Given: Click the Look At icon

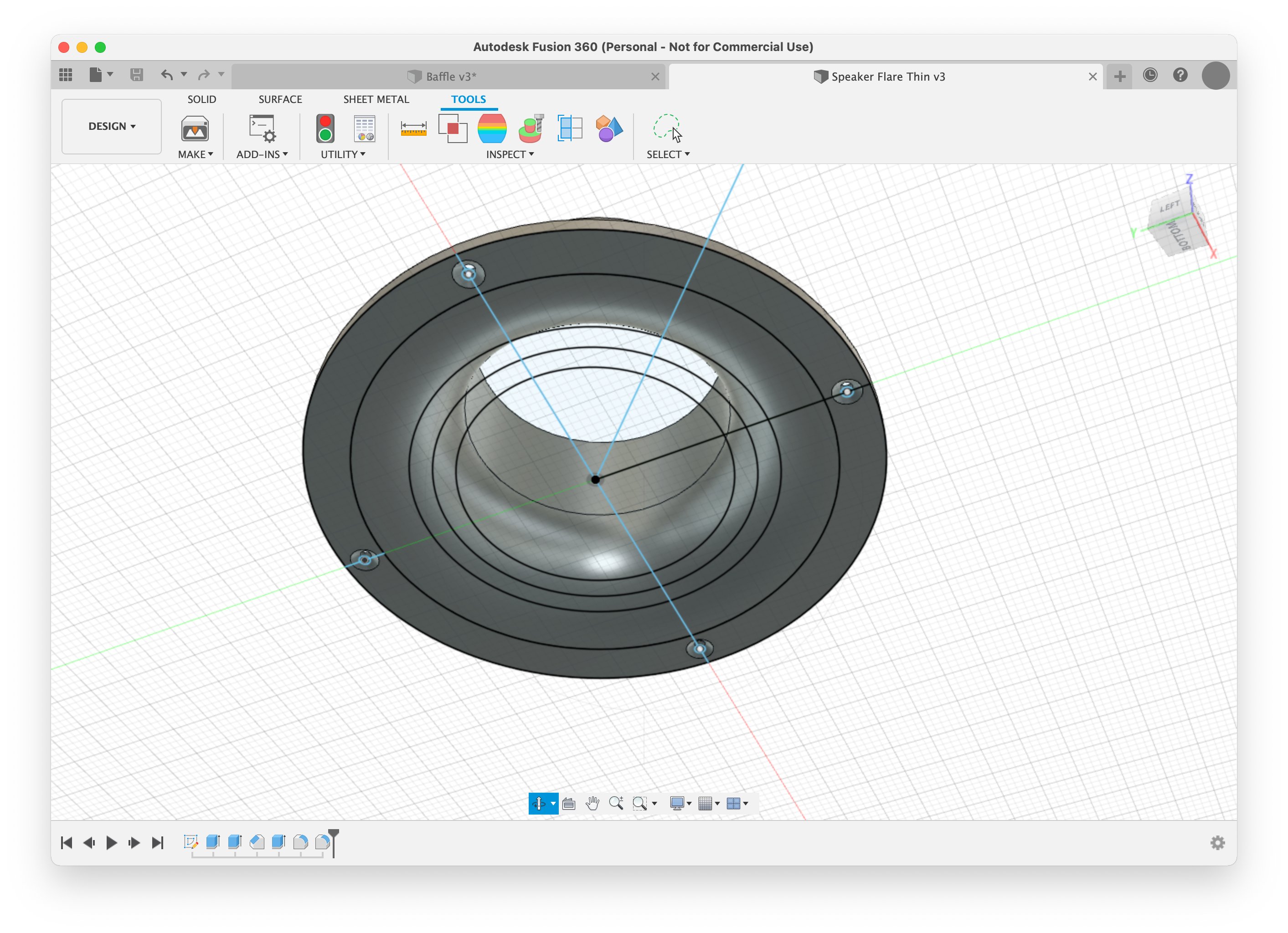Looking at the screenshot, I should 568,803.
